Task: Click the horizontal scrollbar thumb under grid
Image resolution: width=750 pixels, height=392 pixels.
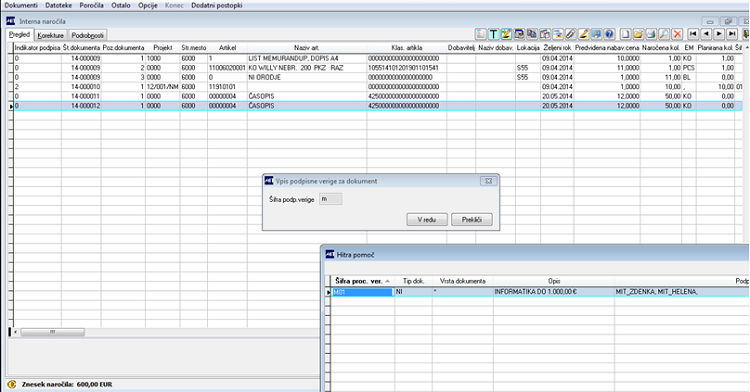Action: [x=53, y=332]
